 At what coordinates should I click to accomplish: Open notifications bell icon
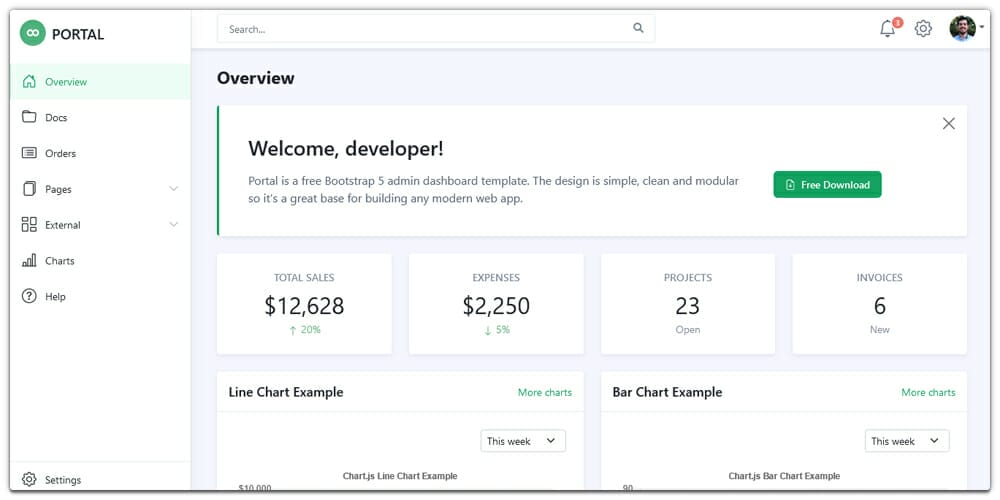pyautogui.click(x=887, y=29)
